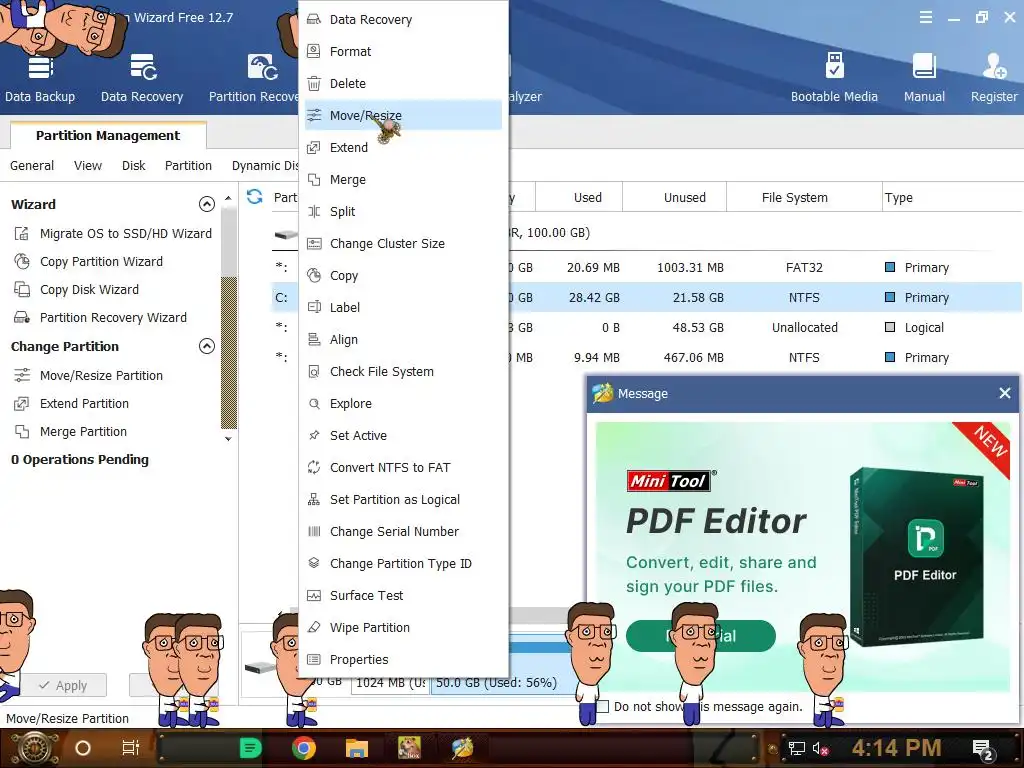The width and height of the screenshot is (1024, 768).
Task: Start Copy Partition Wizard
Action: 88,262
